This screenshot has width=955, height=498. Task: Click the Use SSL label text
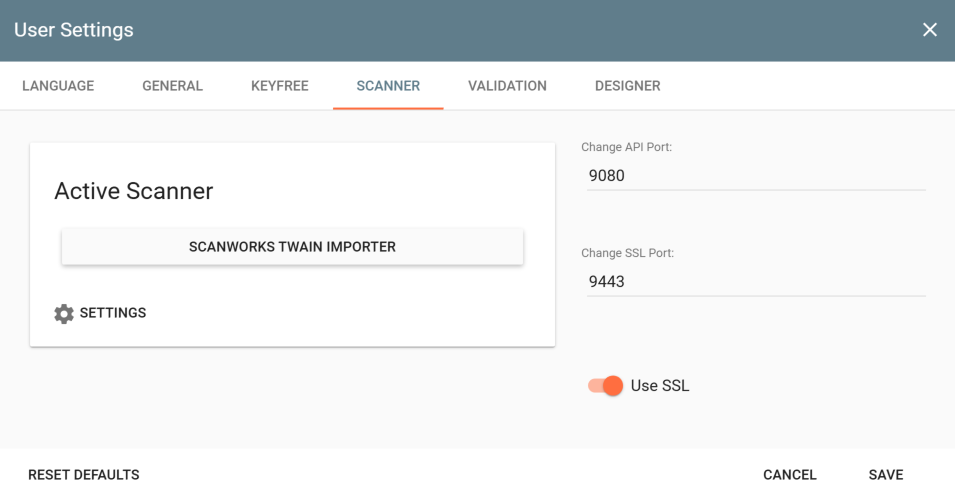pos(660,386)
